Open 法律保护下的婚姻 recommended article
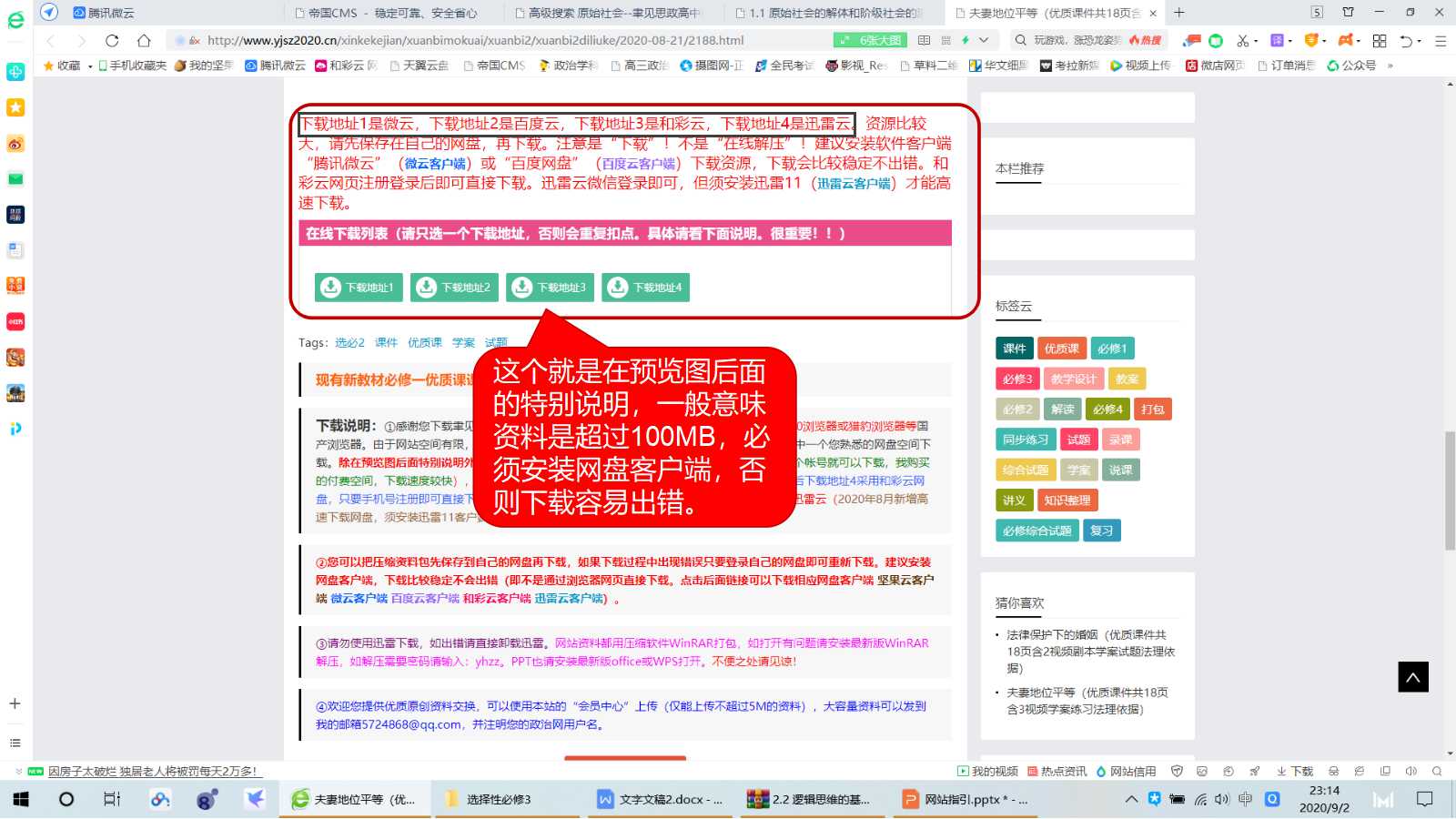This screenshot has width=1456, height=819. pos(1090,652)
